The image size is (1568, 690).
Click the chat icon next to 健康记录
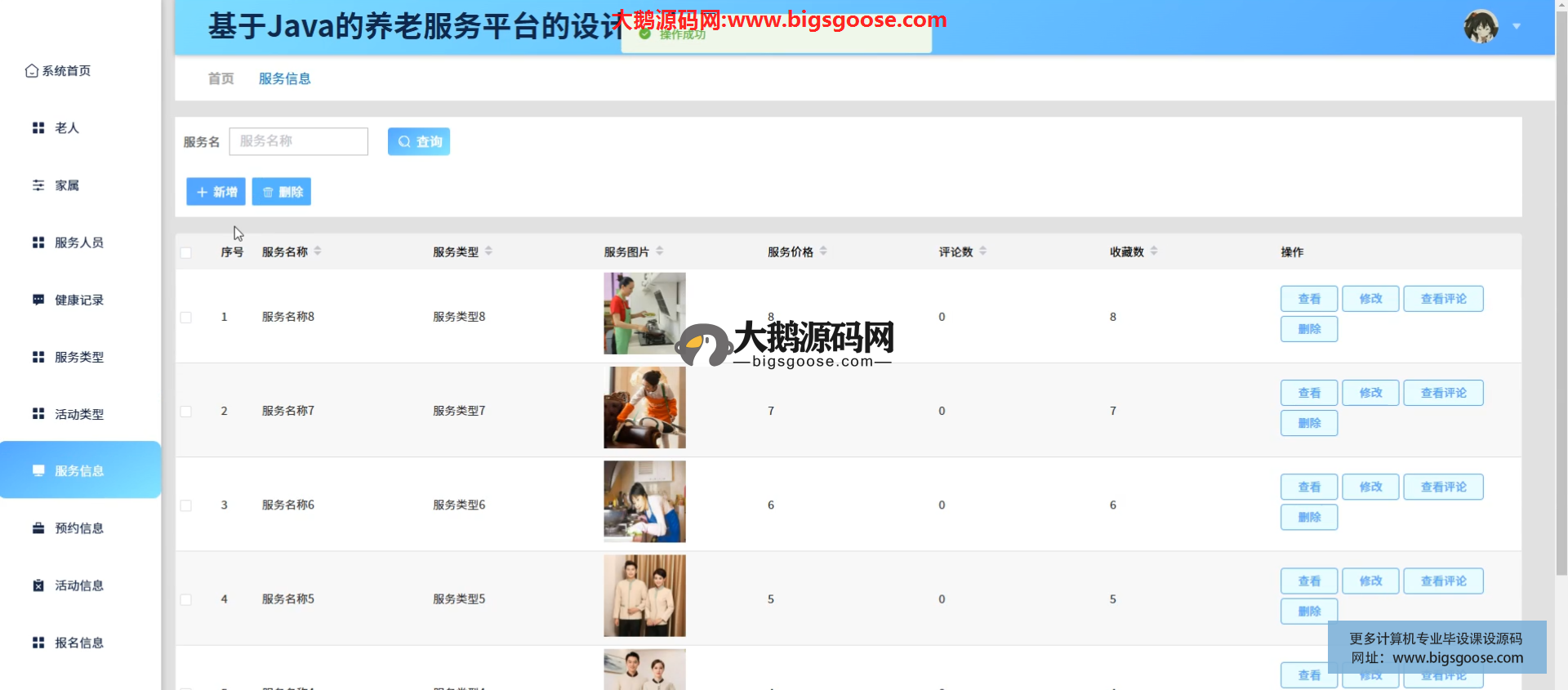38,300
